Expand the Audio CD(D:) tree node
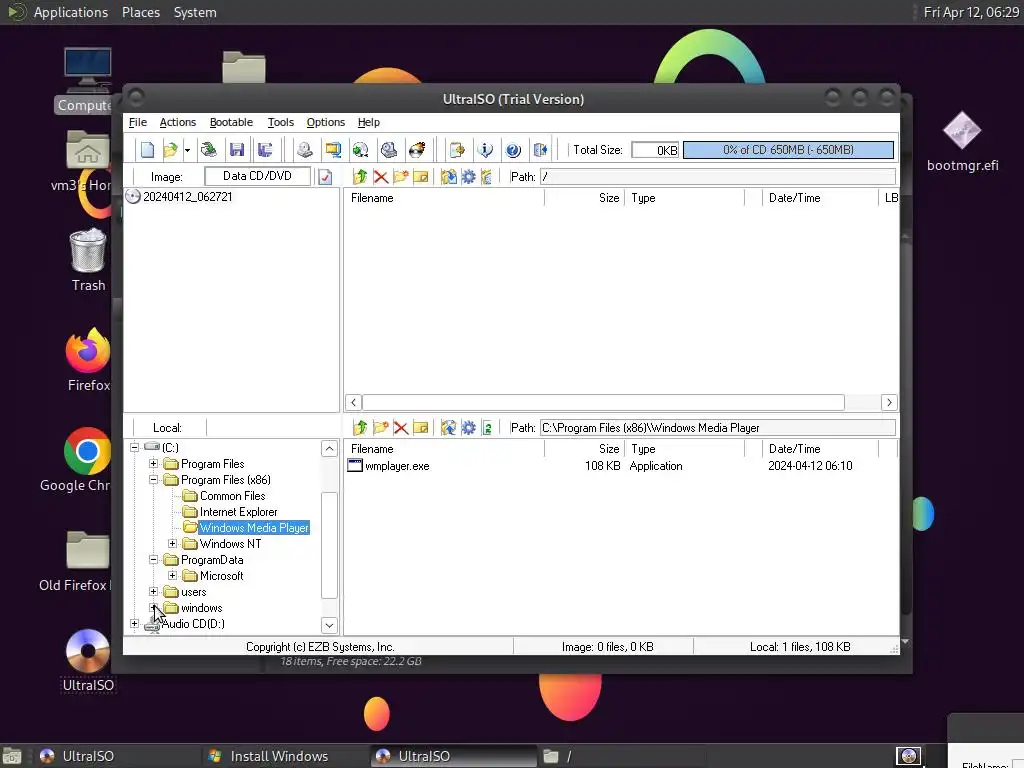The height and width of the screenshot is (768, 1024). [x=135, y=624]
